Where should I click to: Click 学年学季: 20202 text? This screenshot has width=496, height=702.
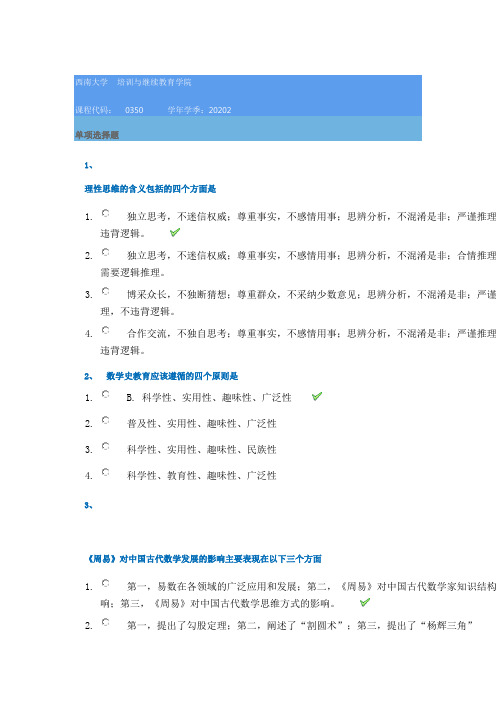coord(200,110)
